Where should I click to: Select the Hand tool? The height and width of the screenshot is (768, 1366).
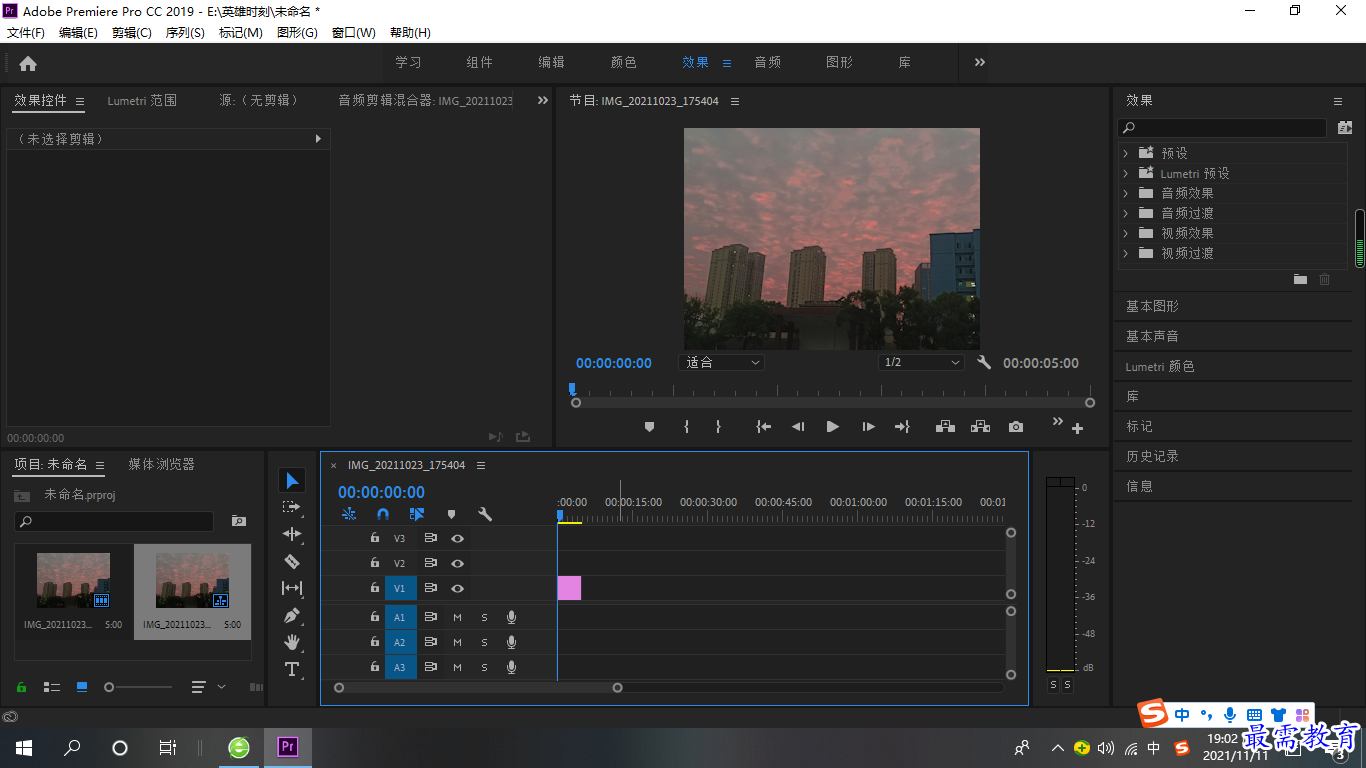pos(292,642)
